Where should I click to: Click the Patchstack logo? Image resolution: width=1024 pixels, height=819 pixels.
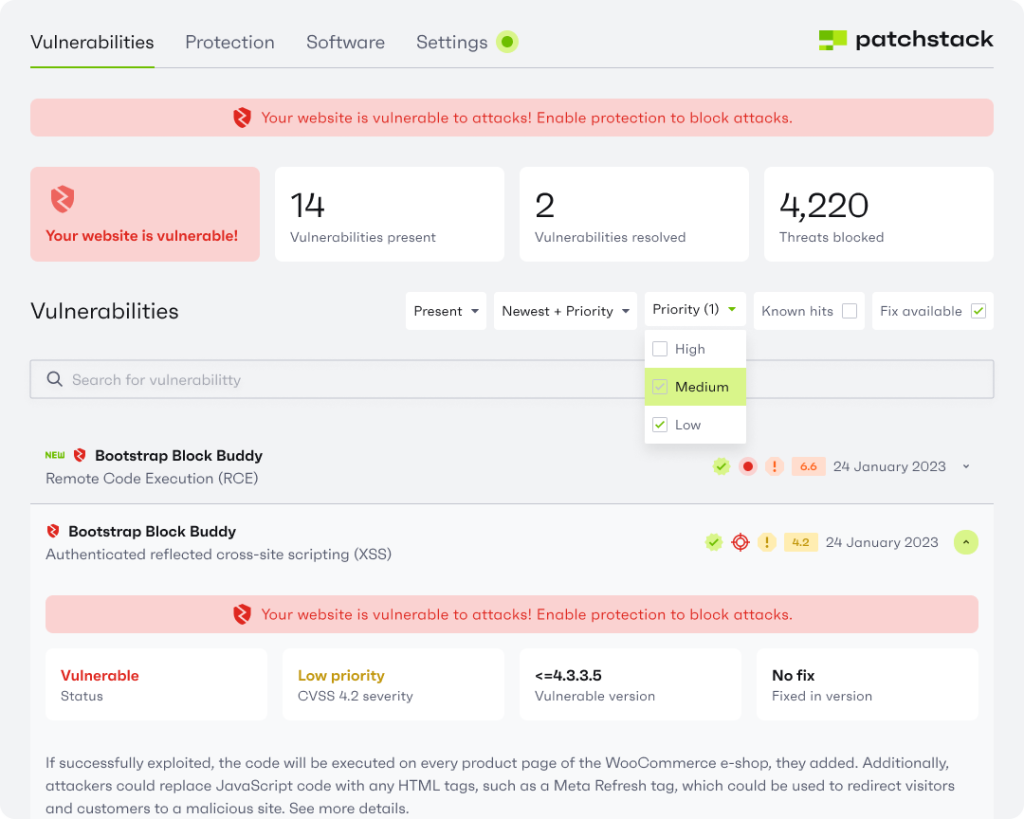905,41
